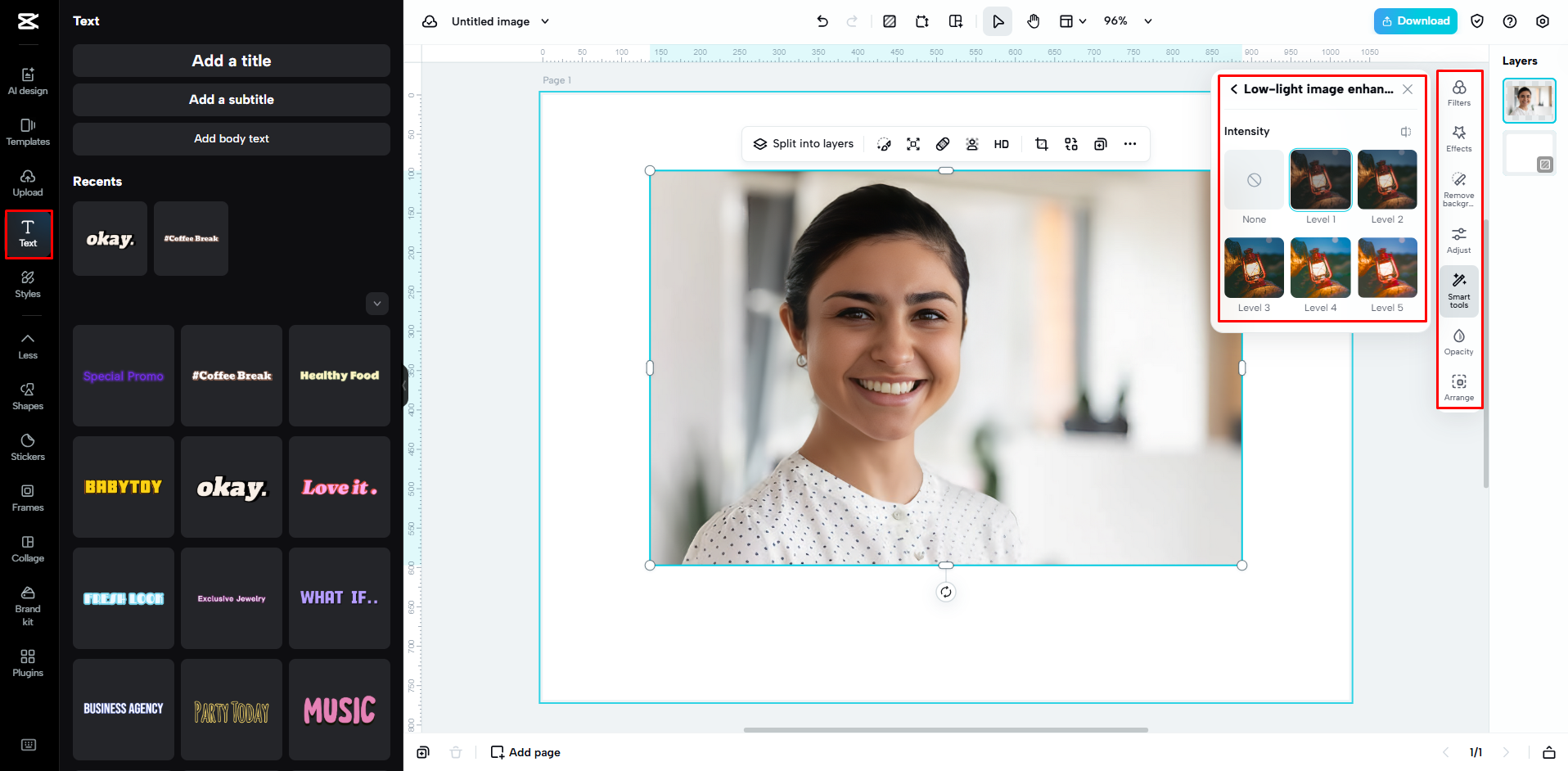Select the Smart tools panel
The width and height of the screenshot is (1568, 771).
1459,290
